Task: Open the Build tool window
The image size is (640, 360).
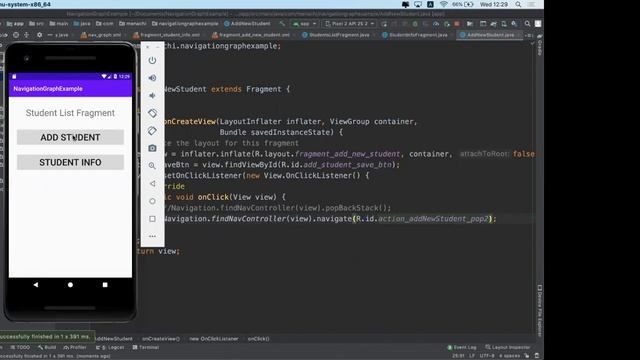Action: pos(47,347)
